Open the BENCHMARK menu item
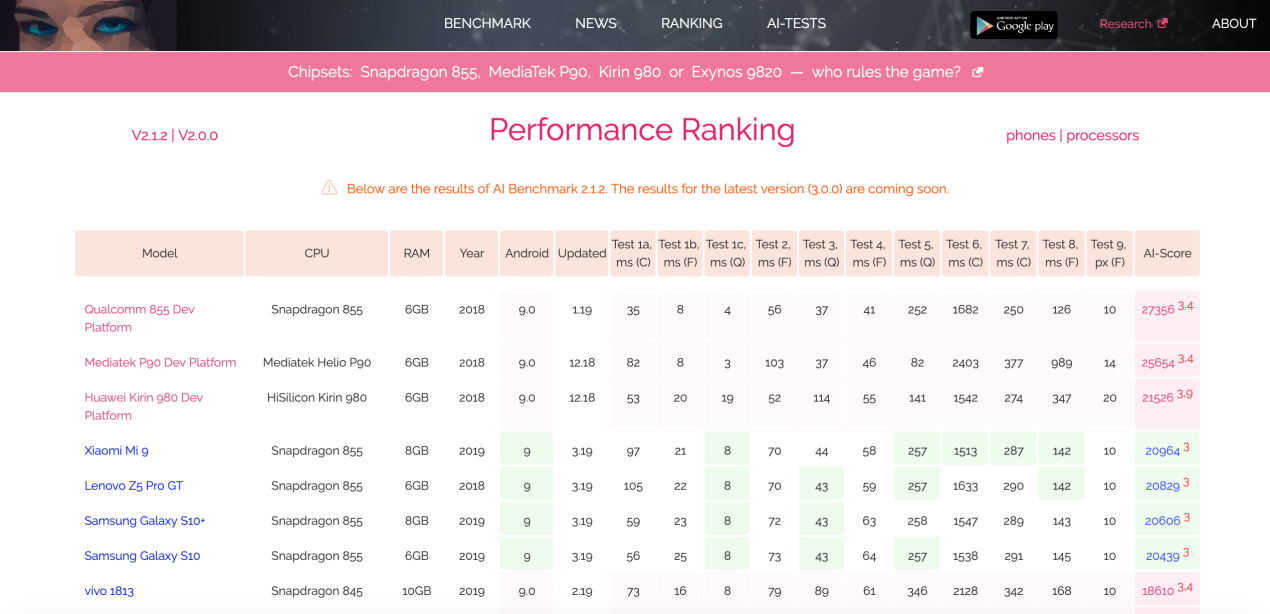Image resolution: width=1270 pixels, height=614 pixels. [487, 23]
